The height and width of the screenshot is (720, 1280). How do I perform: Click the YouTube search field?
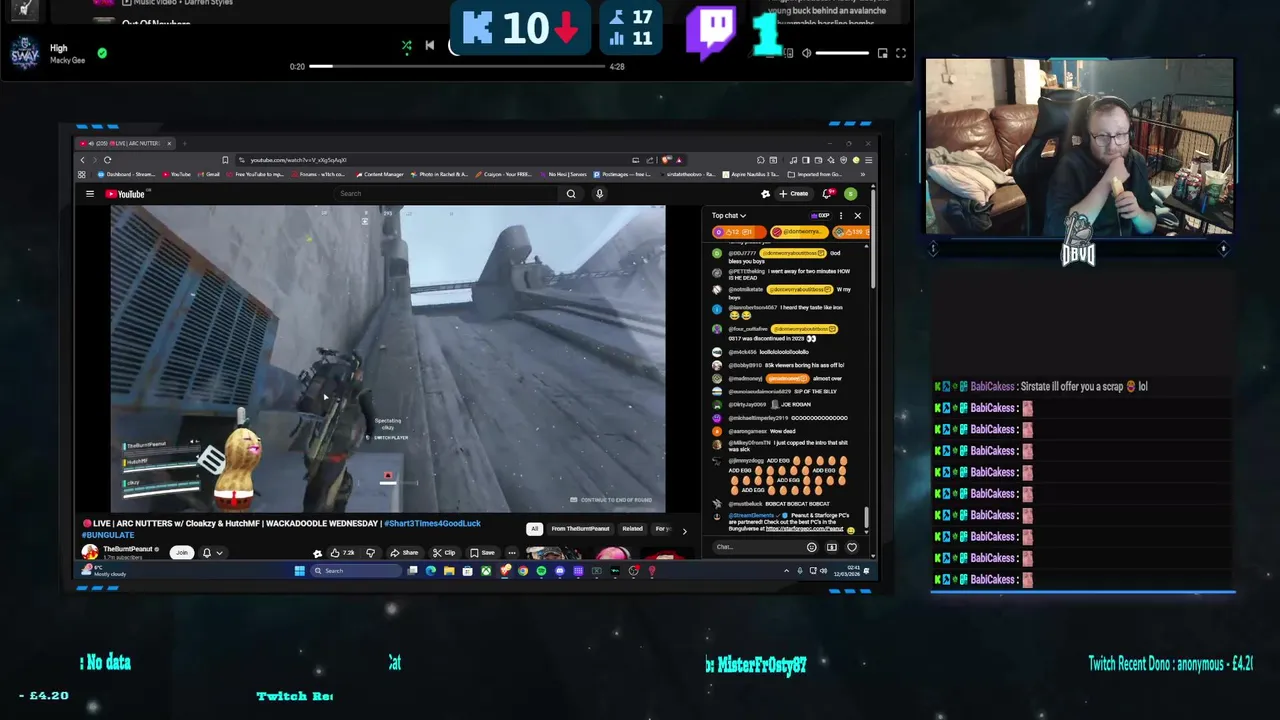tap(445, 194)
